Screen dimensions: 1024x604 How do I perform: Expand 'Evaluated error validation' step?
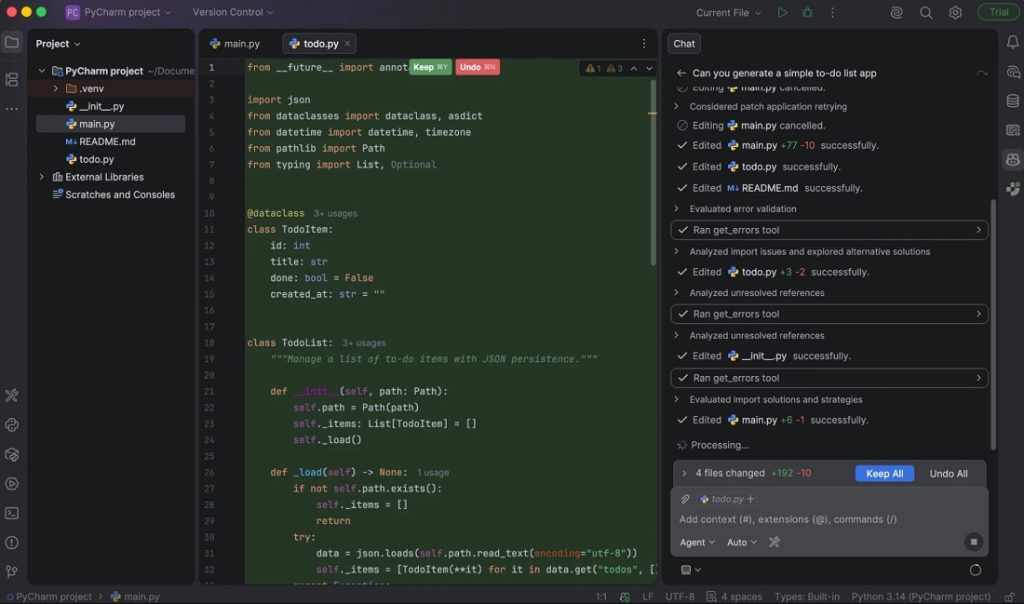click(676, 209)
